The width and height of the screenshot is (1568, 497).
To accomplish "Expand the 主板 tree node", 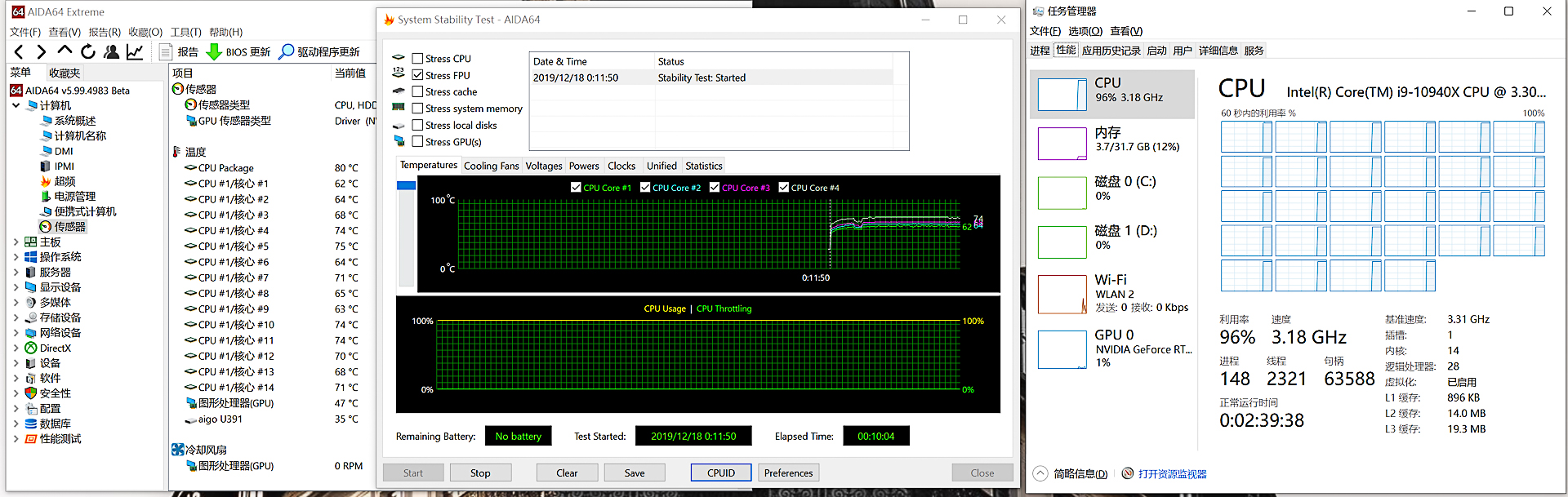I will tap(16, 242).
